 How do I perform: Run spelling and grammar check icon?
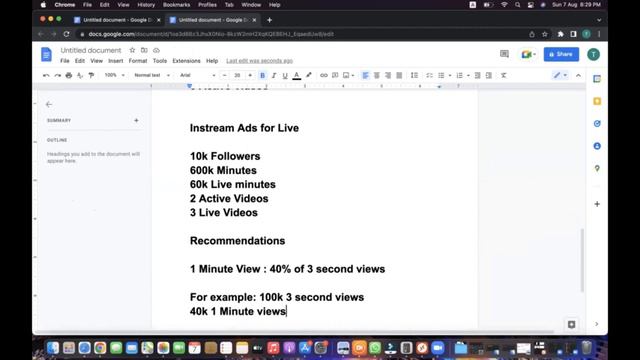pyautogui.click(x=80, y=75)
